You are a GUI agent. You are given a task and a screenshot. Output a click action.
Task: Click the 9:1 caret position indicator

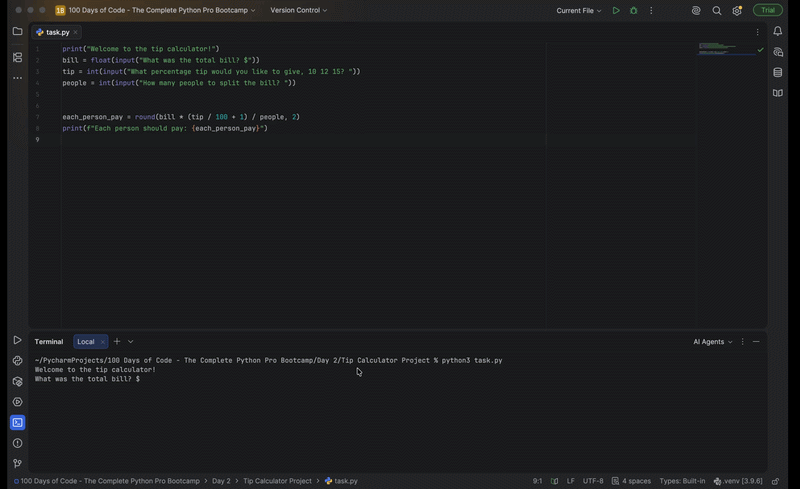coord(537,481)
